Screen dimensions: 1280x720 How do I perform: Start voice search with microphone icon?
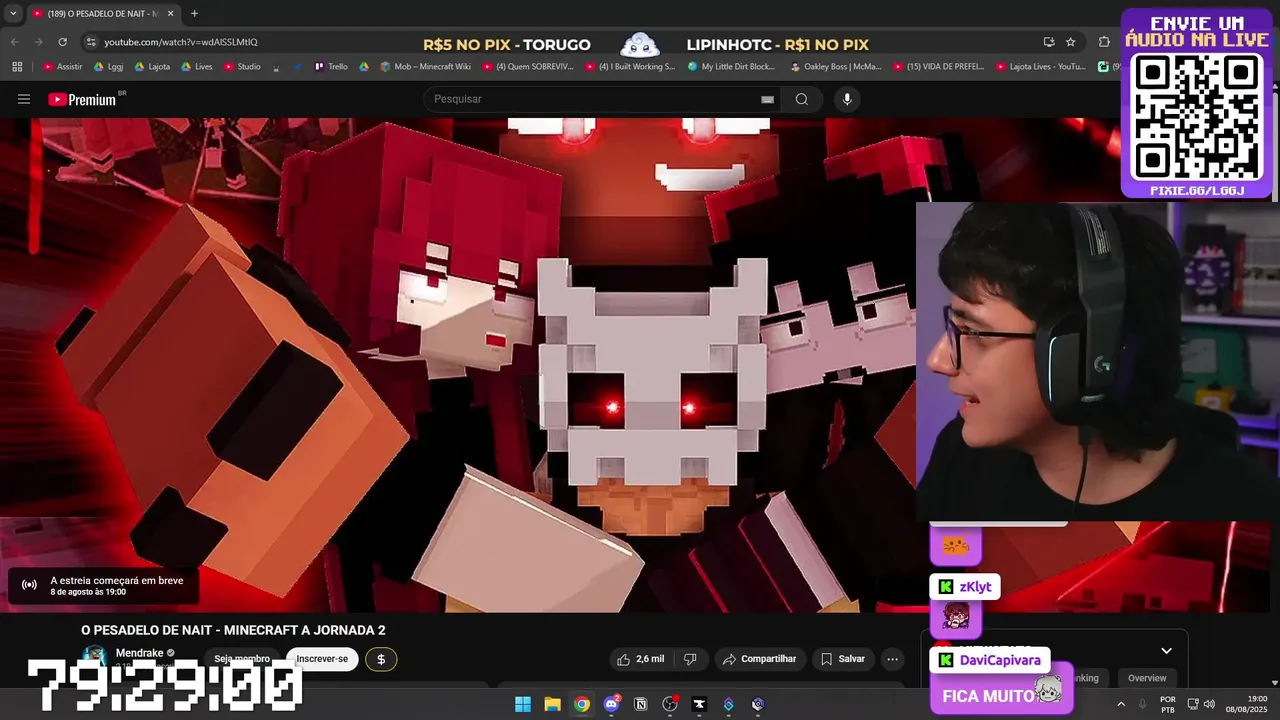(x=847, y=99)
